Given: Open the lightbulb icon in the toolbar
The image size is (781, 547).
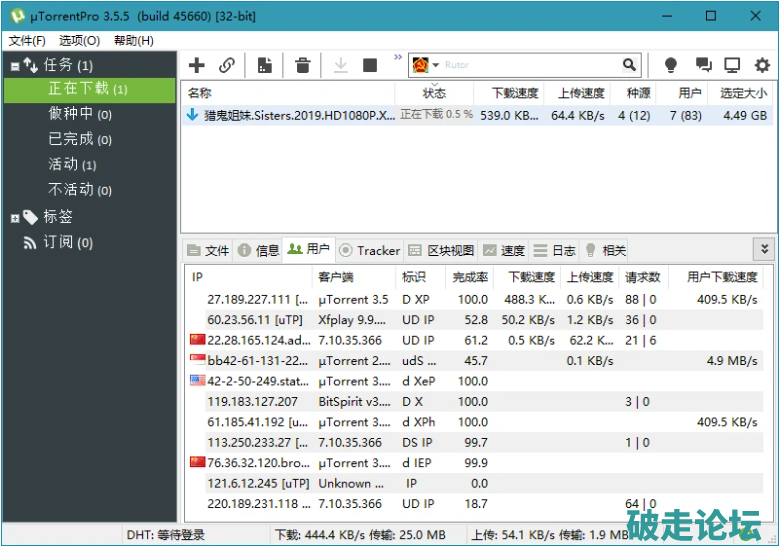Looking at the screenshot, I should click(671, 65).
